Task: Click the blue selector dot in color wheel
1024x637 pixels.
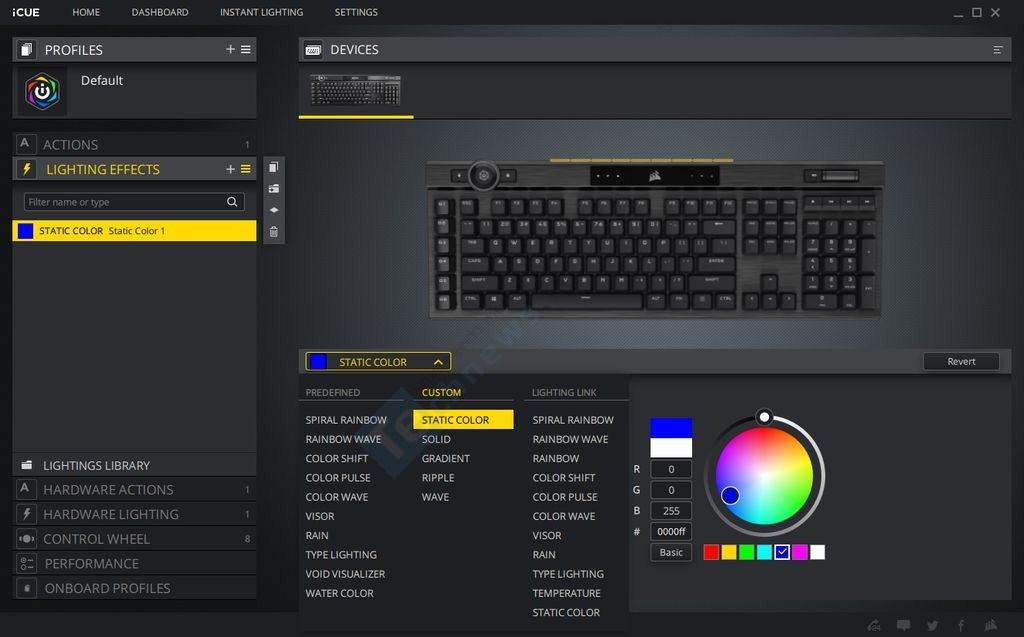Action: 730,495
